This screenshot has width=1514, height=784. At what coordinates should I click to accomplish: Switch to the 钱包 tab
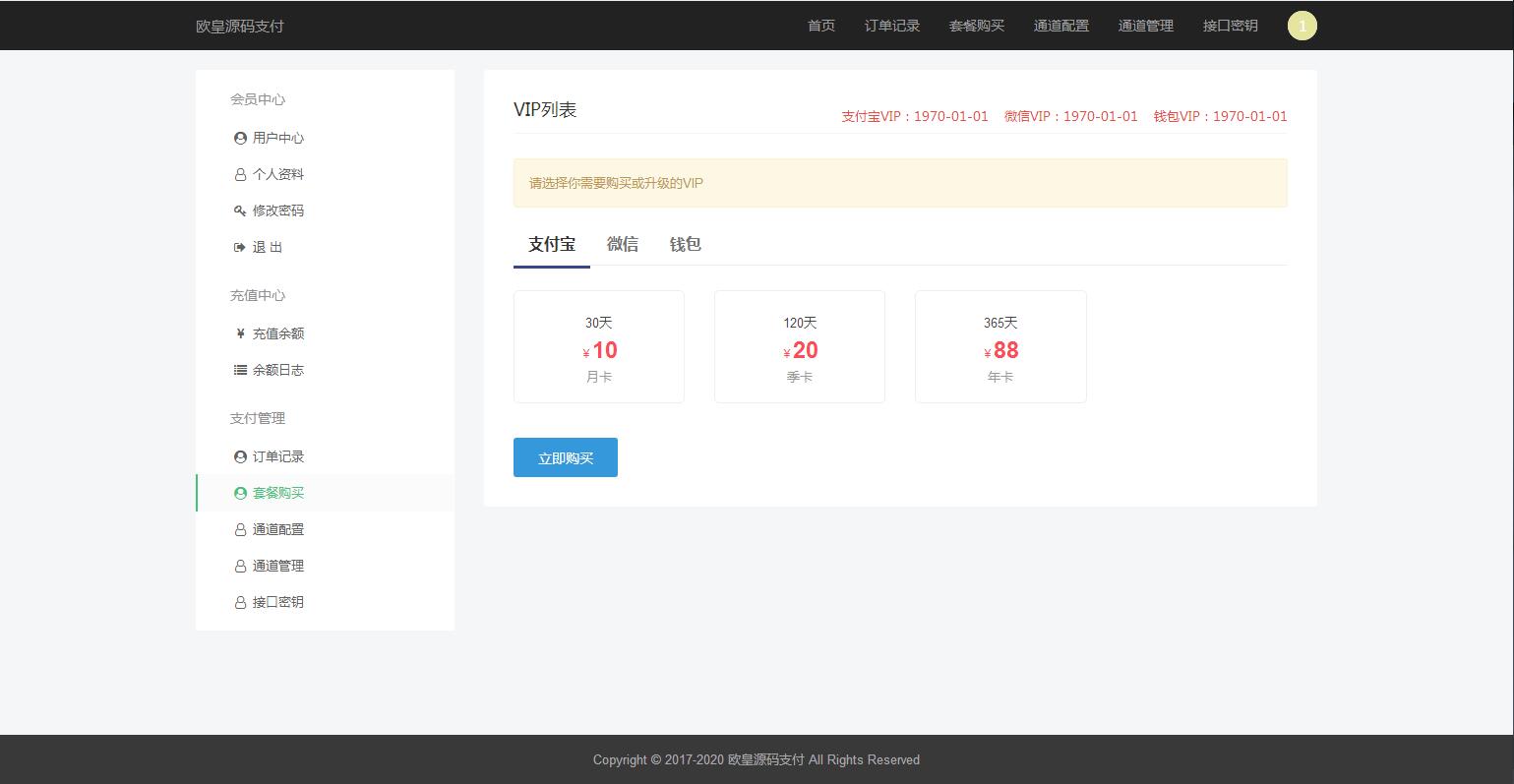pyautogui.click(x=685, y=245)
